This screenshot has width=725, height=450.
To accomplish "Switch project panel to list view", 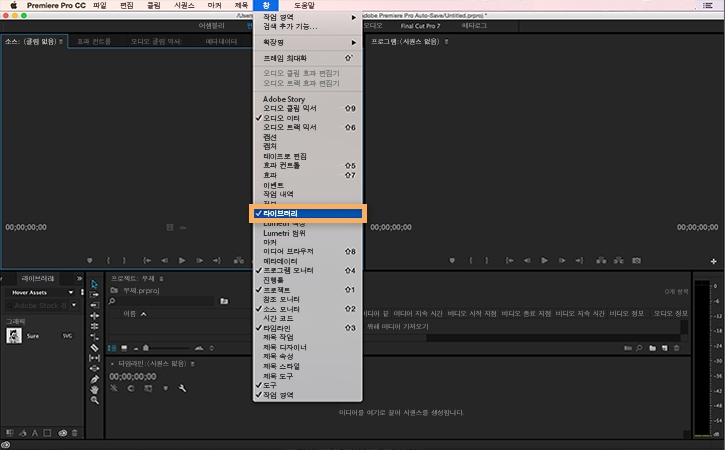I will pyautogui.click(x=112, y=348).
